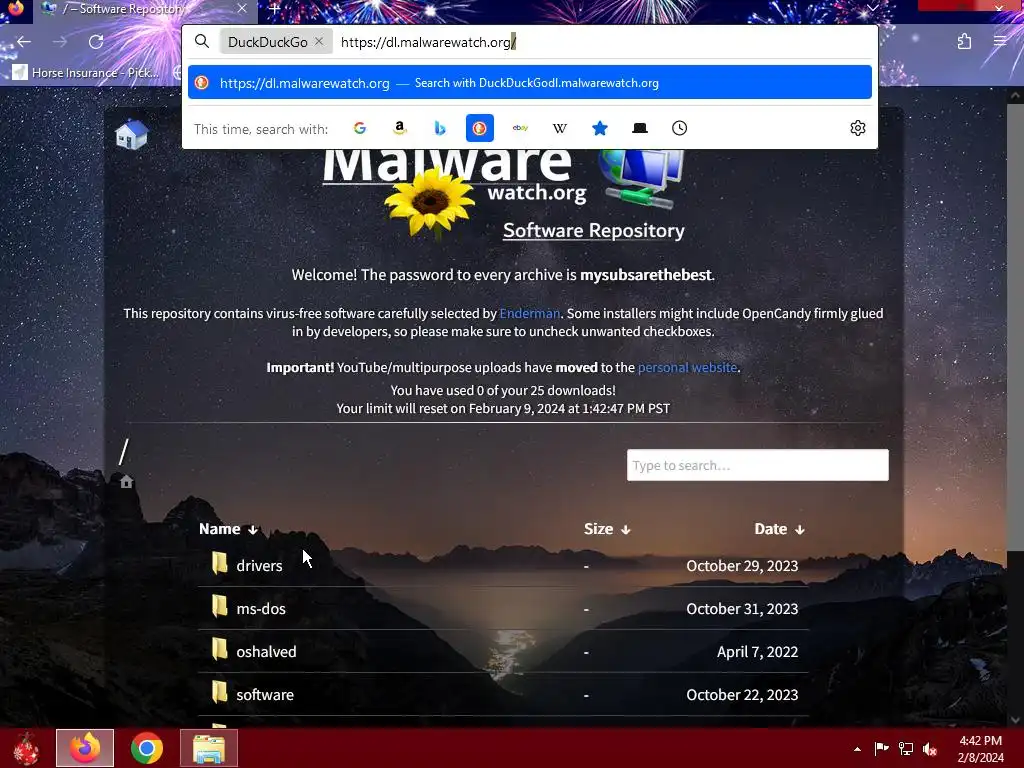Click the Firefox back arrow

coord(24,42)
